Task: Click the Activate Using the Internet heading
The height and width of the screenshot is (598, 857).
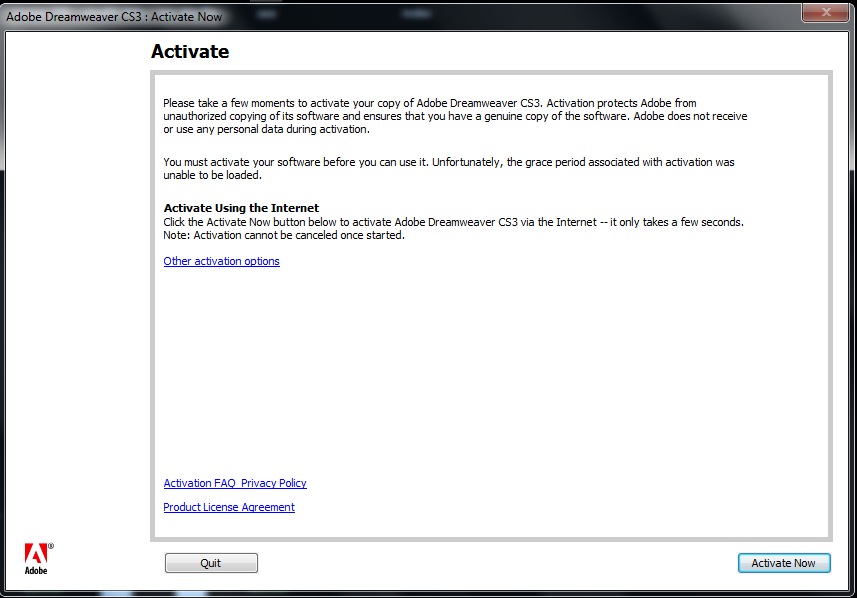Action: tap(241, 208)
